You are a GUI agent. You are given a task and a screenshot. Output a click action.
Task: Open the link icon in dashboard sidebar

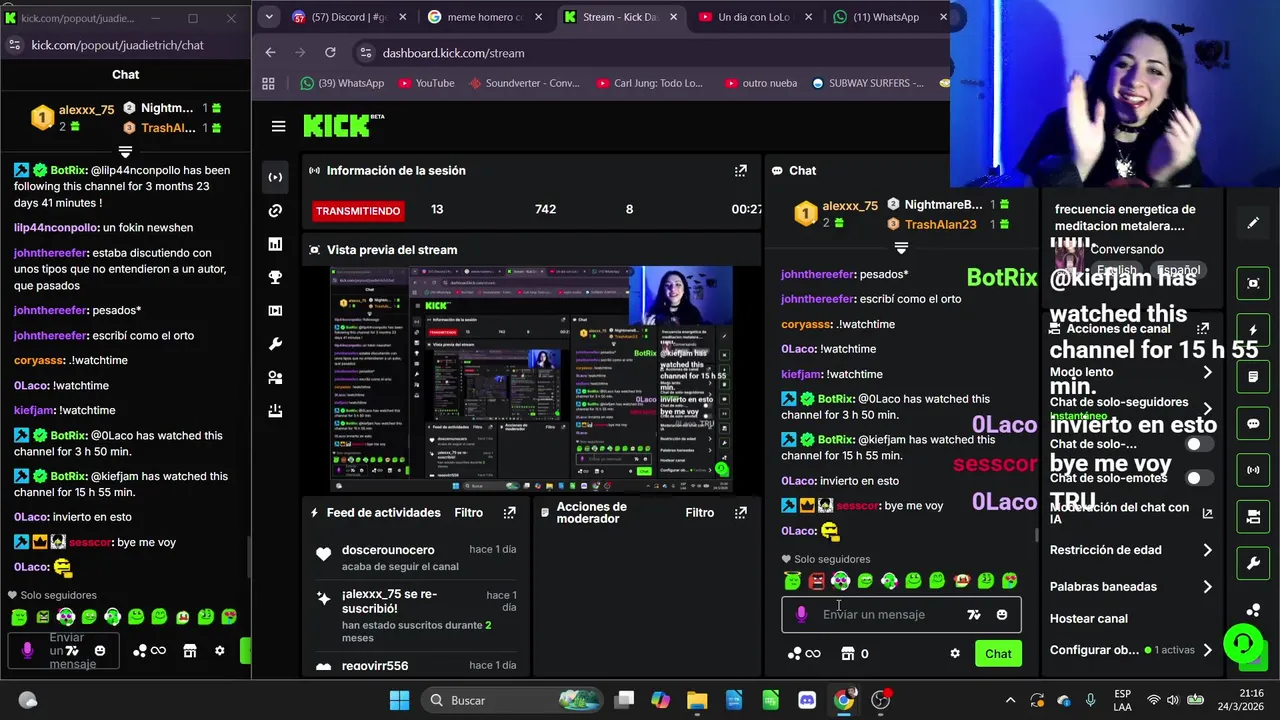coord(275,210)
